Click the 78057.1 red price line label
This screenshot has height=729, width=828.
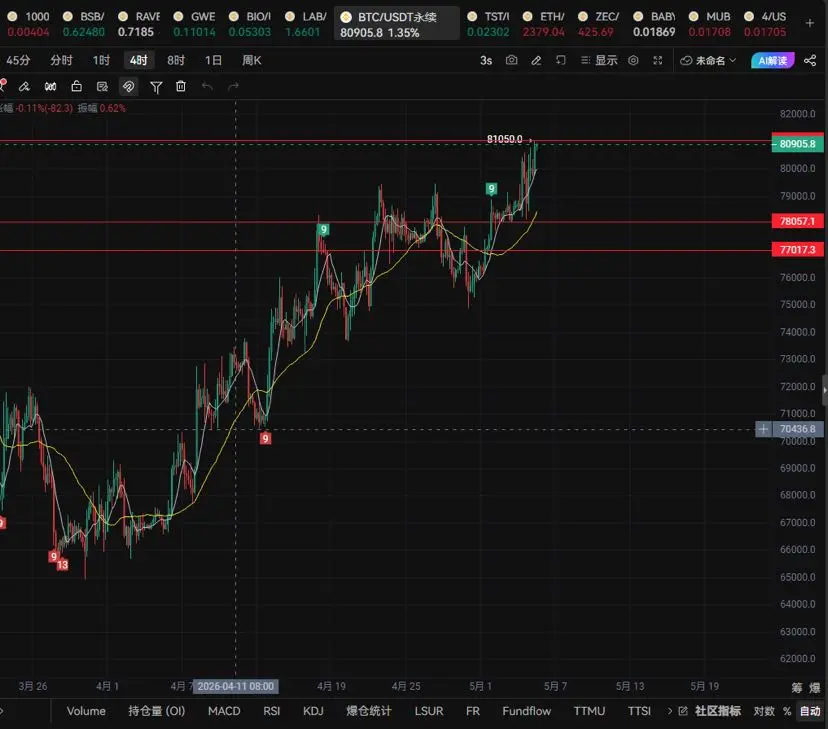797,221
